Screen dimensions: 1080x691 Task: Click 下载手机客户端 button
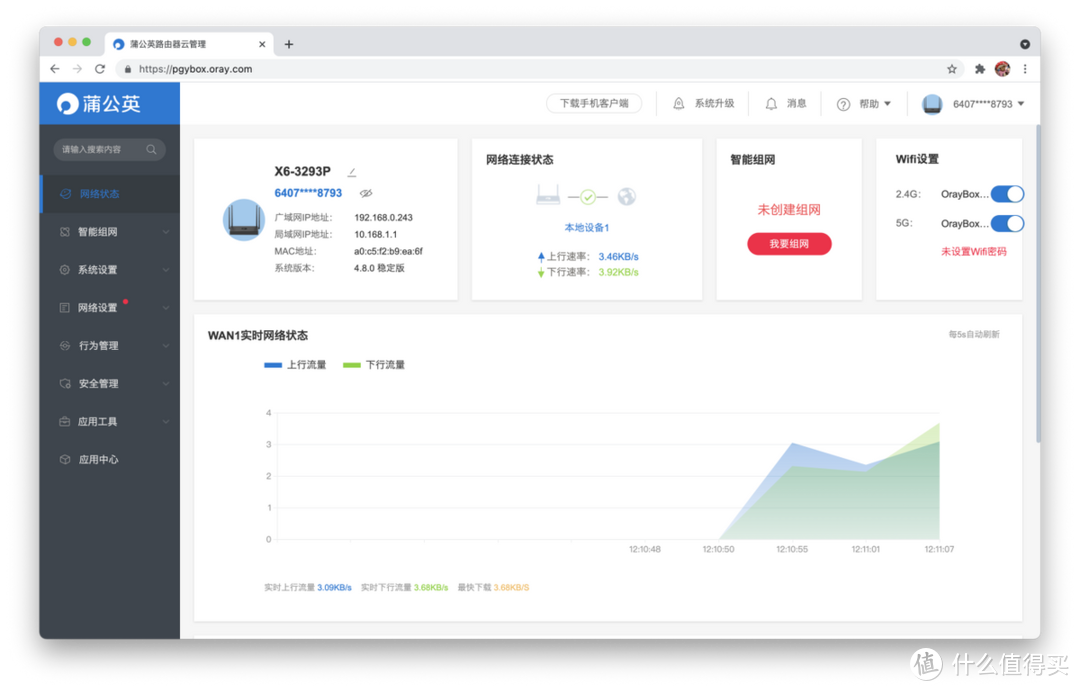pos(594,103)
